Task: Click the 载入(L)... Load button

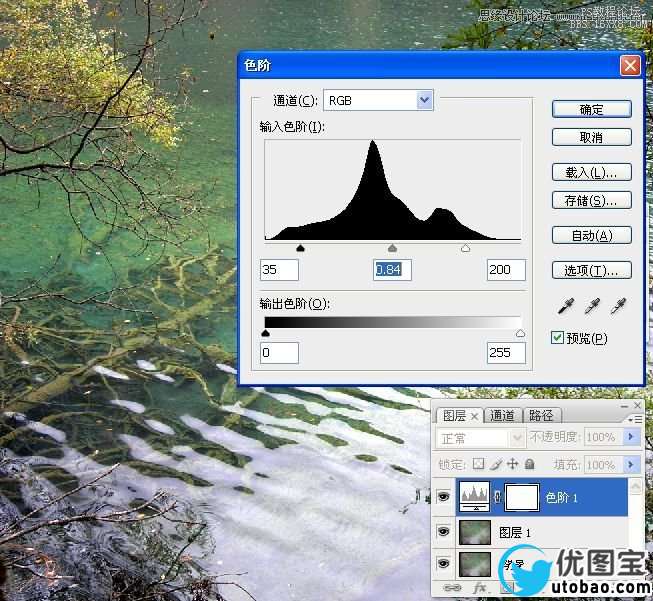Action: tap(591, 172)
